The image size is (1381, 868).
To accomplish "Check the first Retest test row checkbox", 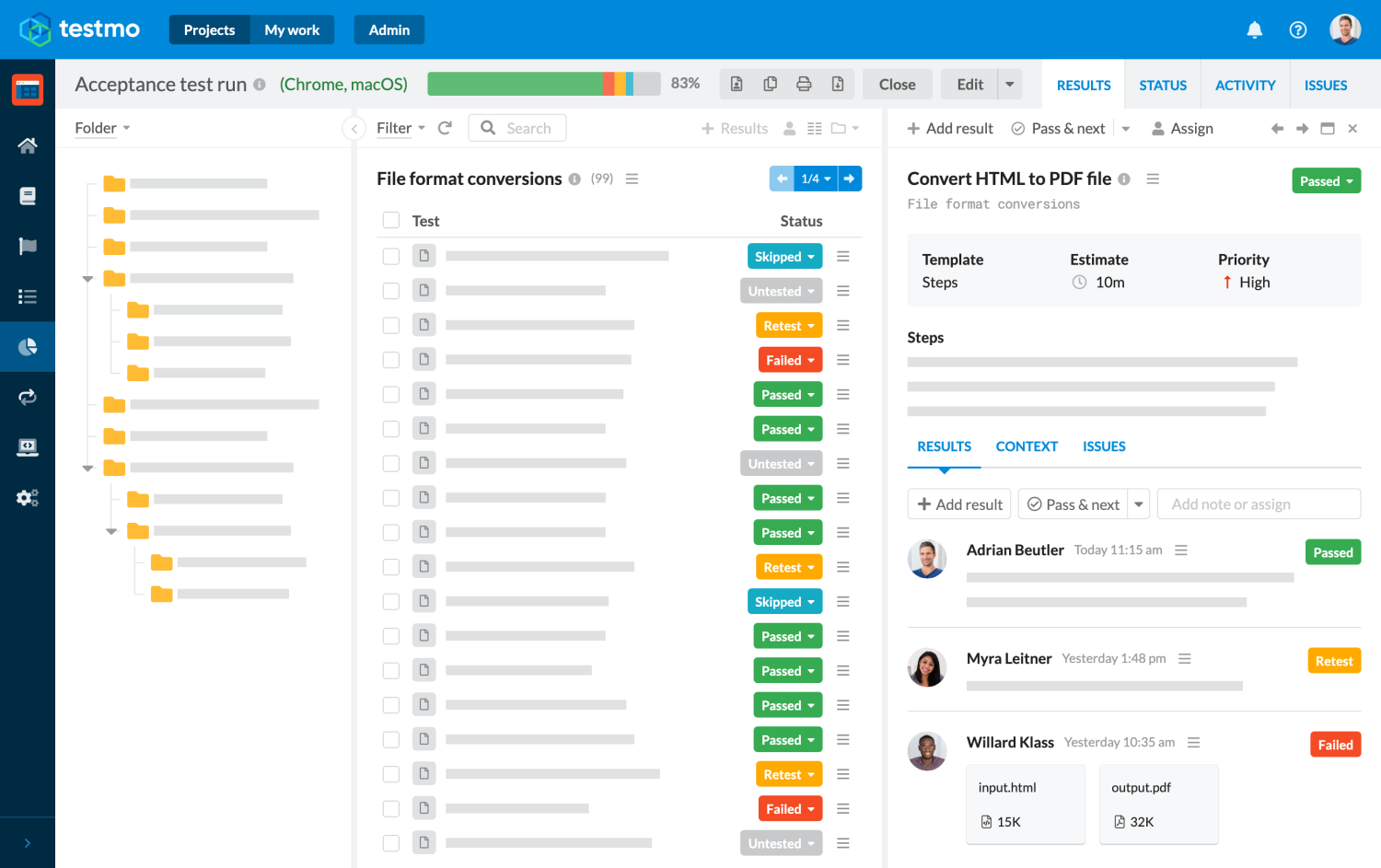I will [391, 326].
